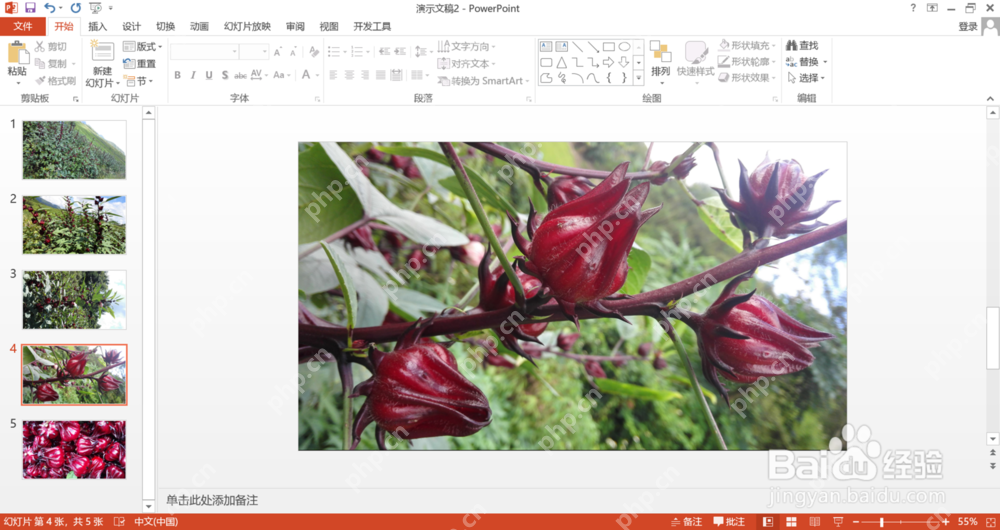Viewport: 1000px width, 530px height.
Task: Redo the action in quick access toolbar
Action: pyautogui.click(x=76, y=8)
